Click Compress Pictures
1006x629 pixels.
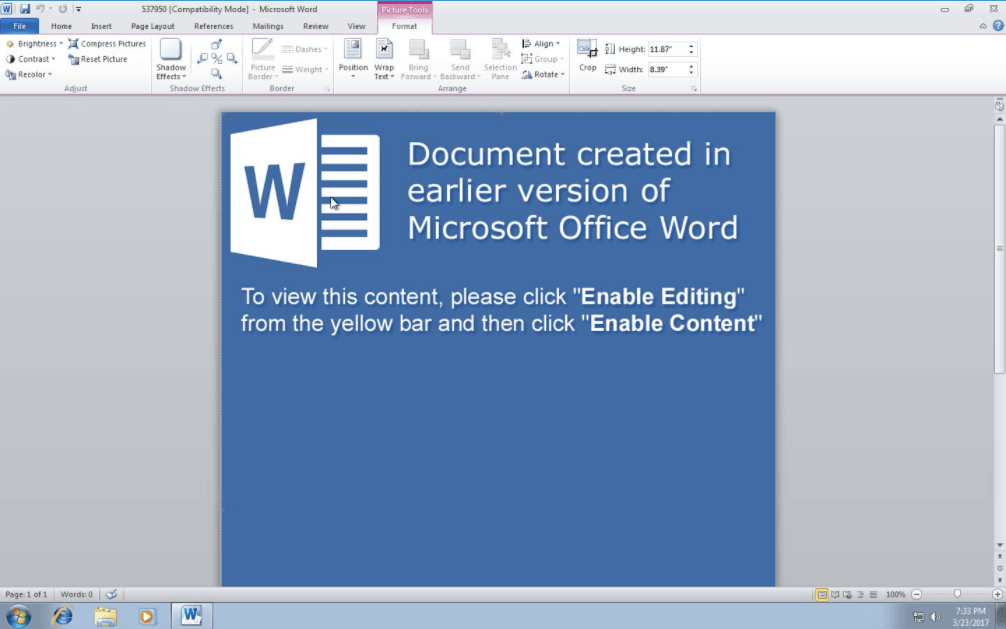pos(107,44)
